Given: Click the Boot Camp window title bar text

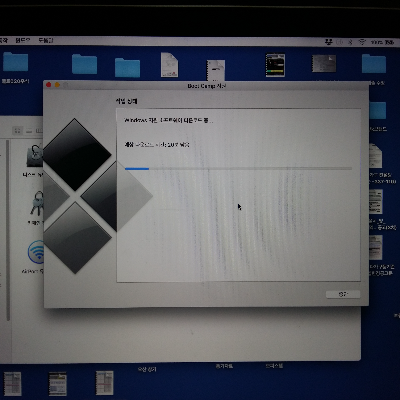Looking at the screenshot, I should 206,86.
